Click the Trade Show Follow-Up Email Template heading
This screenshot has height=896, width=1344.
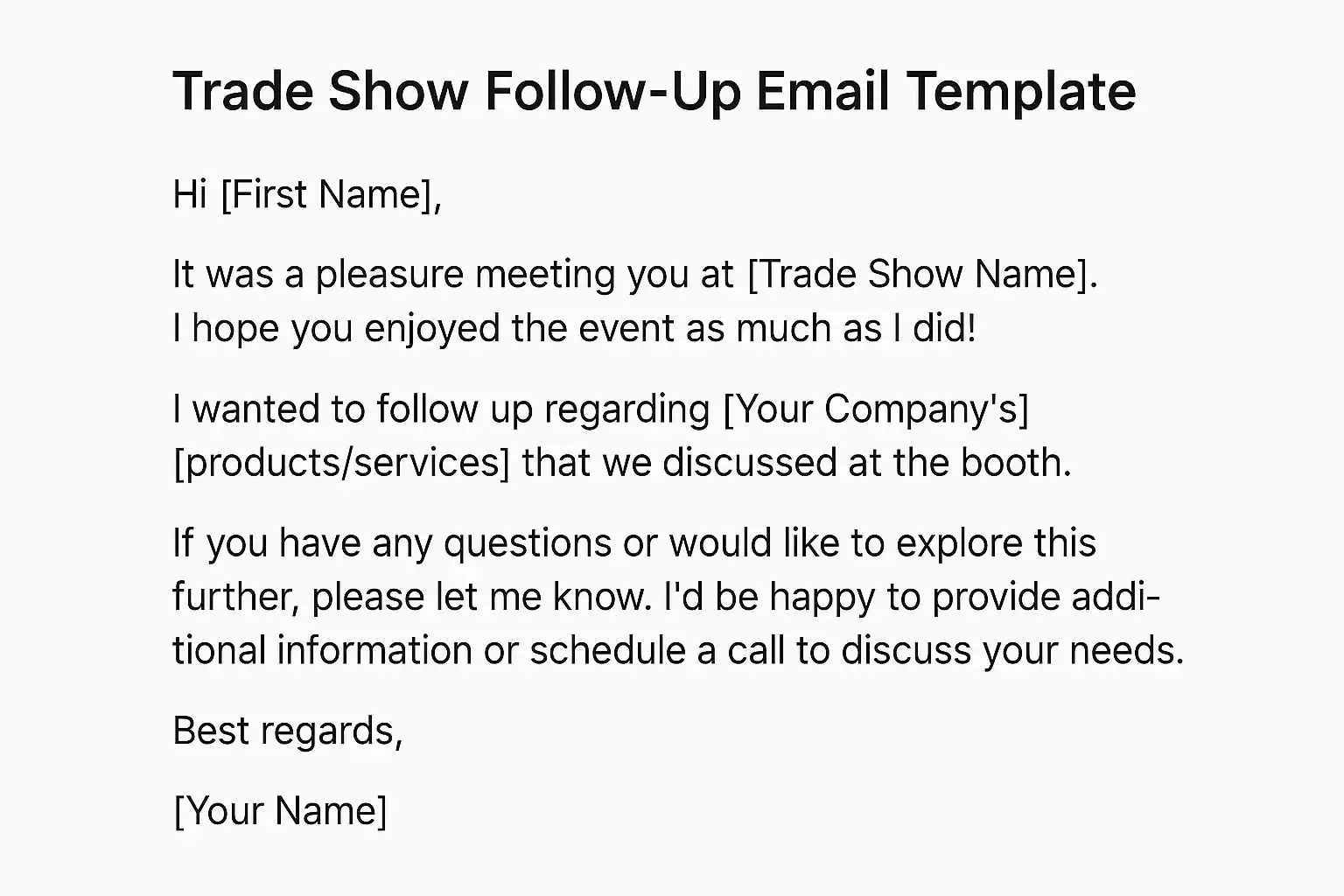tap(654, 91)
